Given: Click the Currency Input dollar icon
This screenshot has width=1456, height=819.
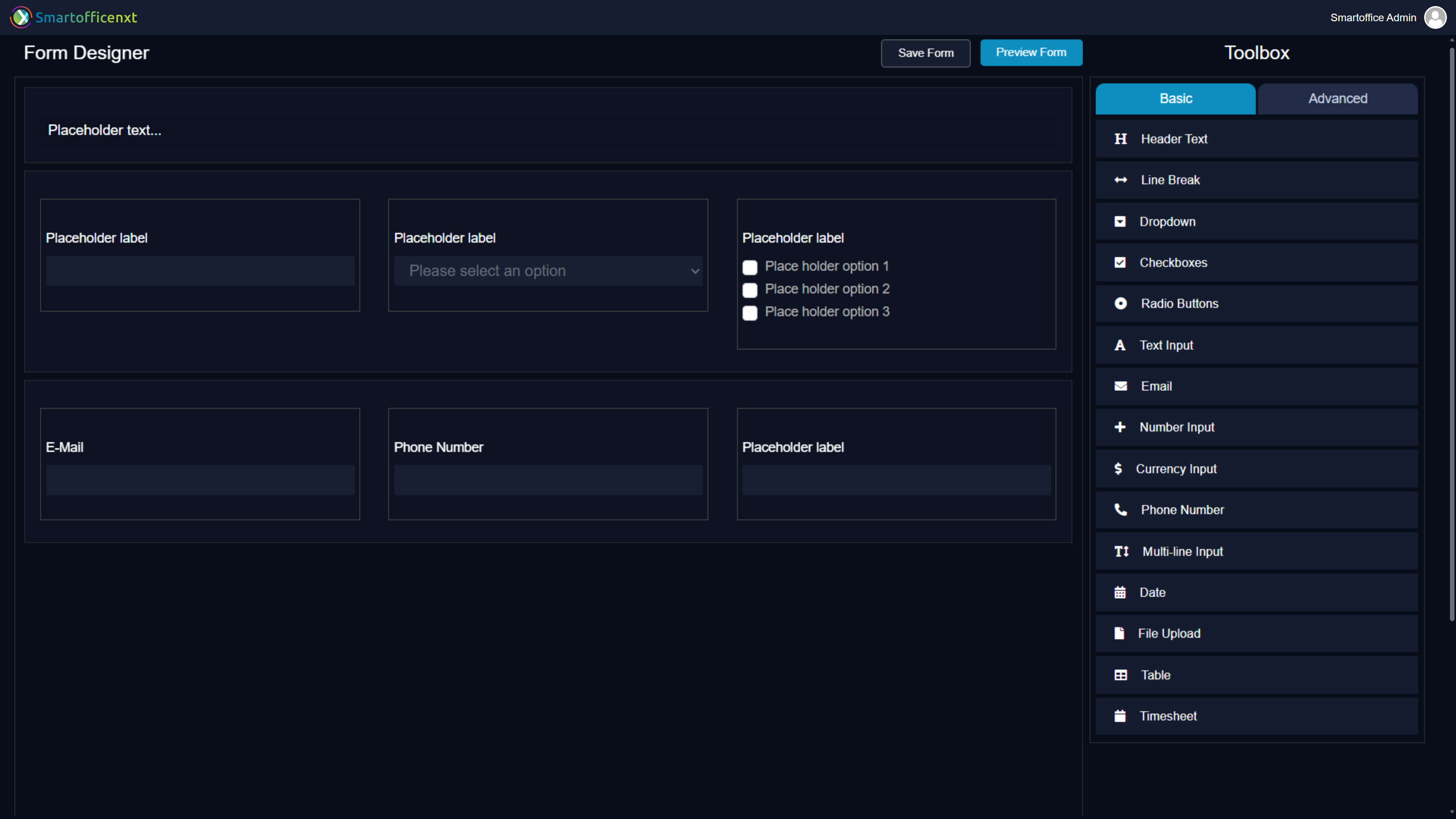Looking at the screenshot, I should (1118, 469).
